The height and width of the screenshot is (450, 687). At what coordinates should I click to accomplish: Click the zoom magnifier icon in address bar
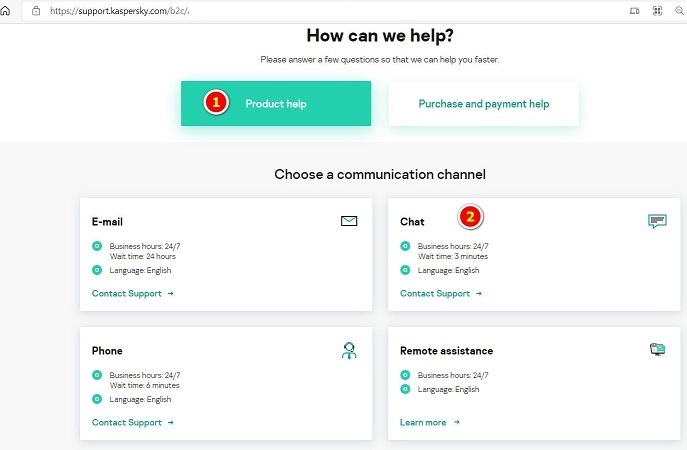[680, 10]
